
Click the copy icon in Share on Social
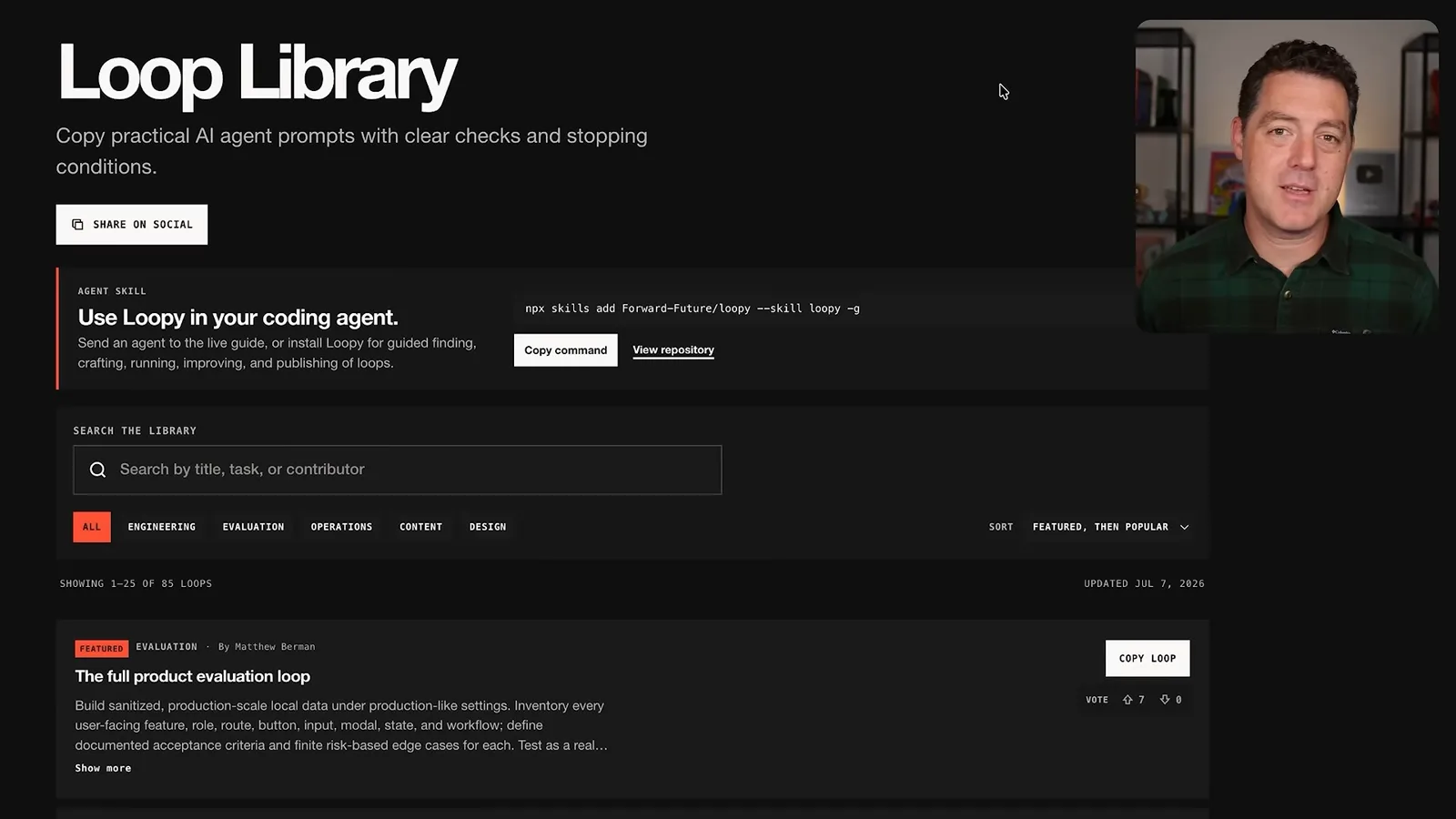click(77, 225)
